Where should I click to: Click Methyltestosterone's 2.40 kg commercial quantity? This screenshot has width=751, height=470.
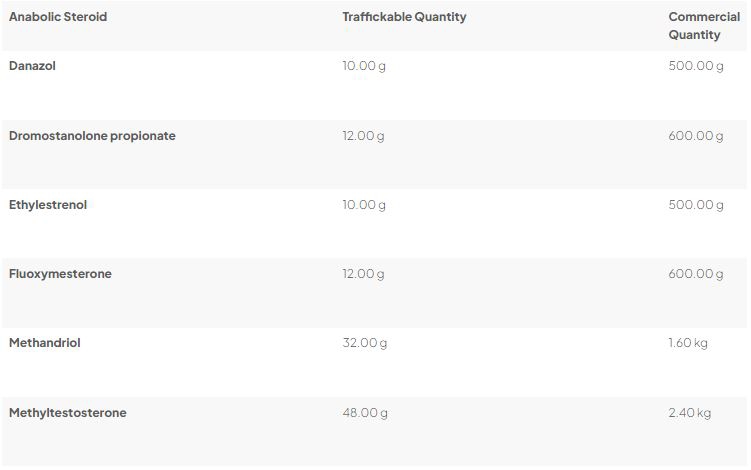point(690,413)
